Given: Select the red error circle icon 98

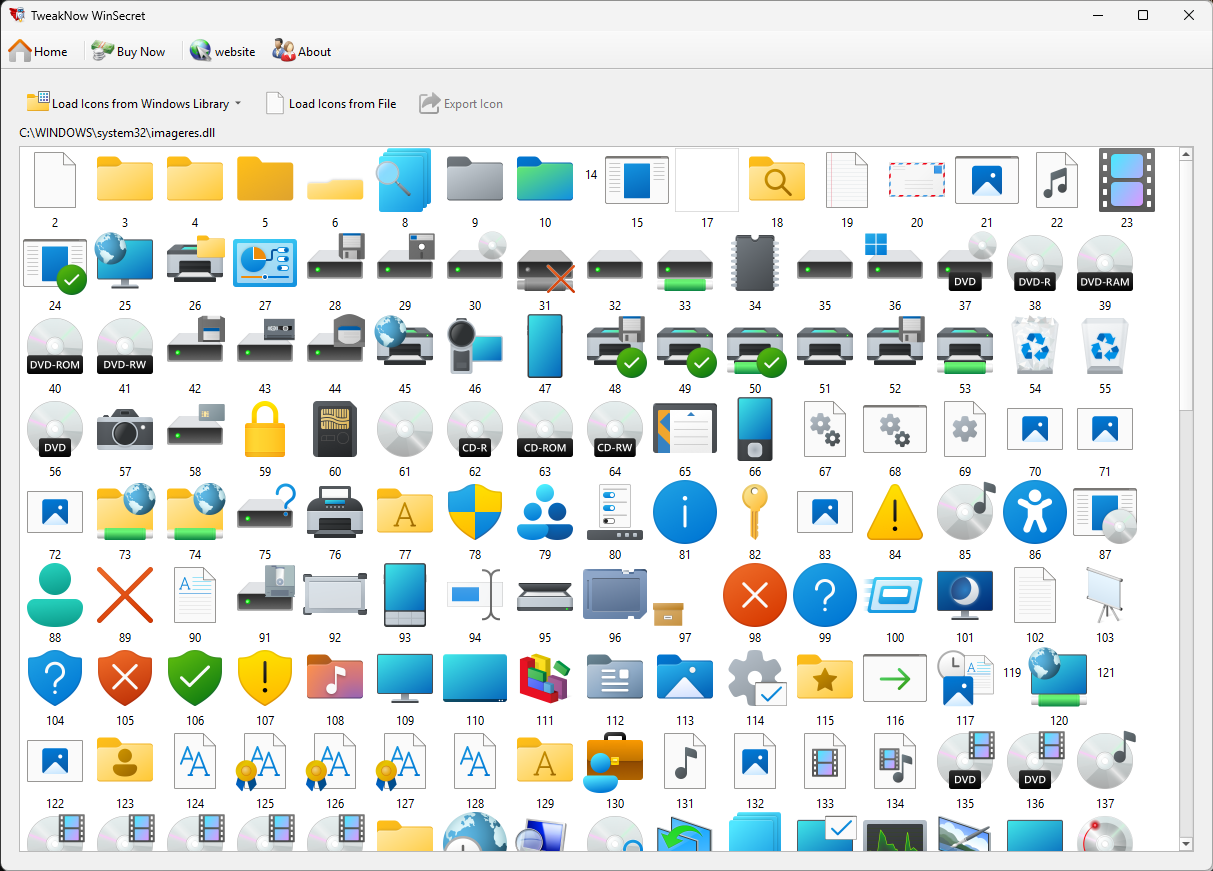Looking at the screenshot, I should tap(755, 595).
